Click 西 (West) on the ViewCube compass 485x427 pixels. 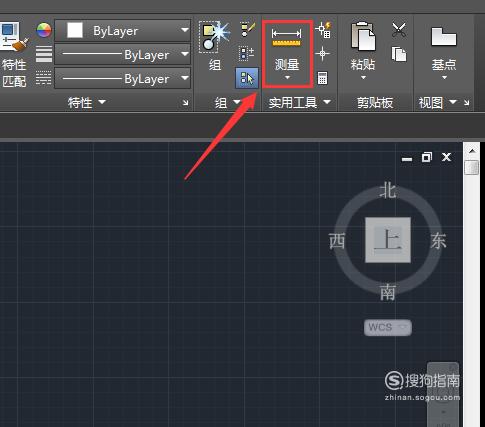point(337,241)
